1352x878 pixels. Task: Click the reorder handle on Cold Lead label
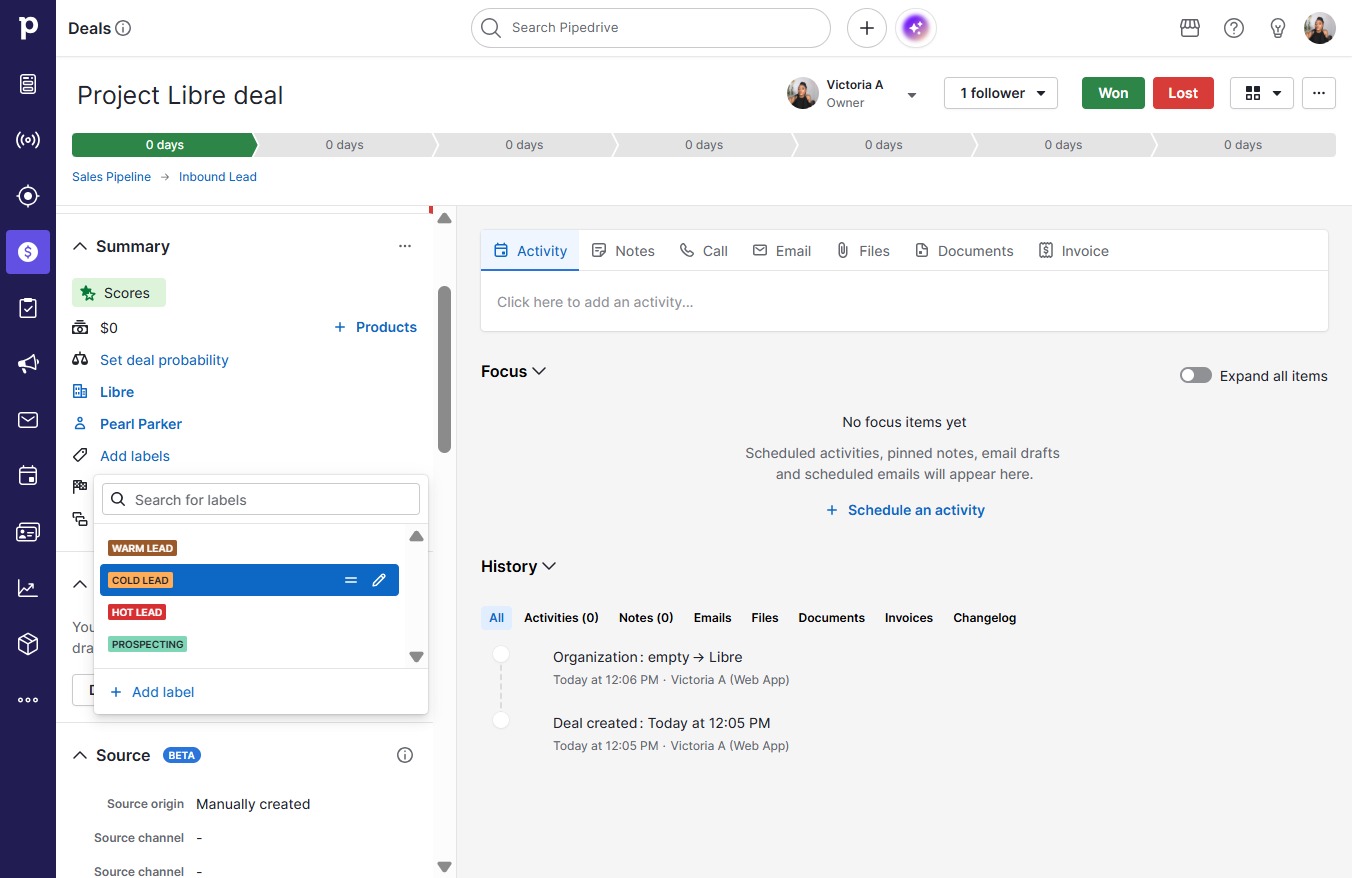point(351,580)
